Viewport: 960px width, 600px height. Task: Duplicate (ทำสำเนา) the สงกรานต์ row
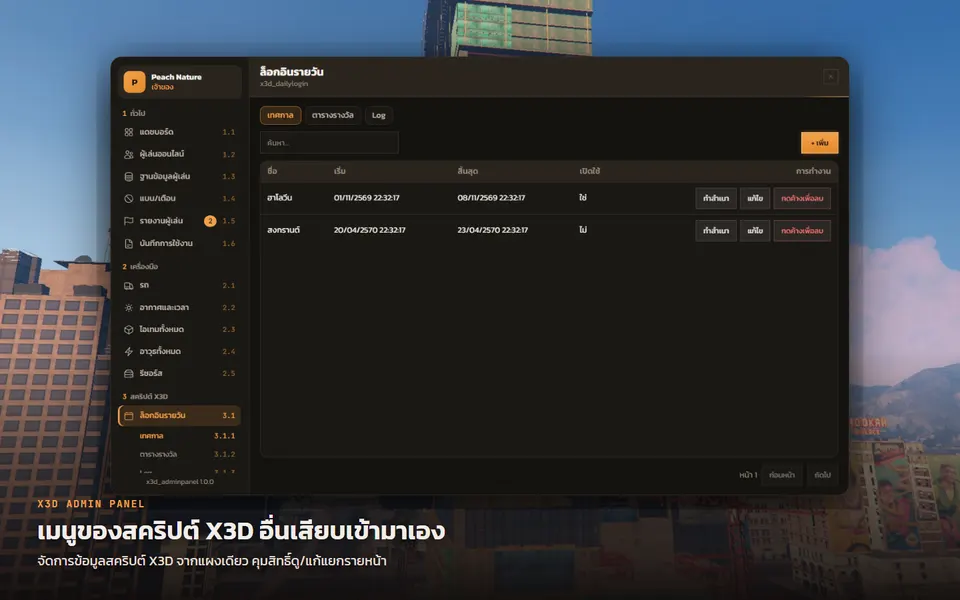tap(716, 231)
